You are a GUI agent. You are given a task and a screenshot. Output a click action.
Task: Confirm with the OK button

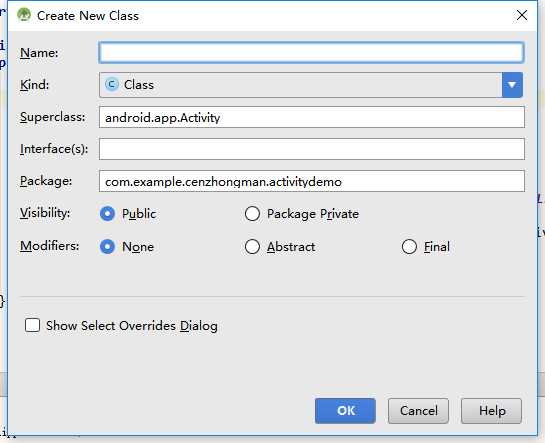tap(345, 411)
